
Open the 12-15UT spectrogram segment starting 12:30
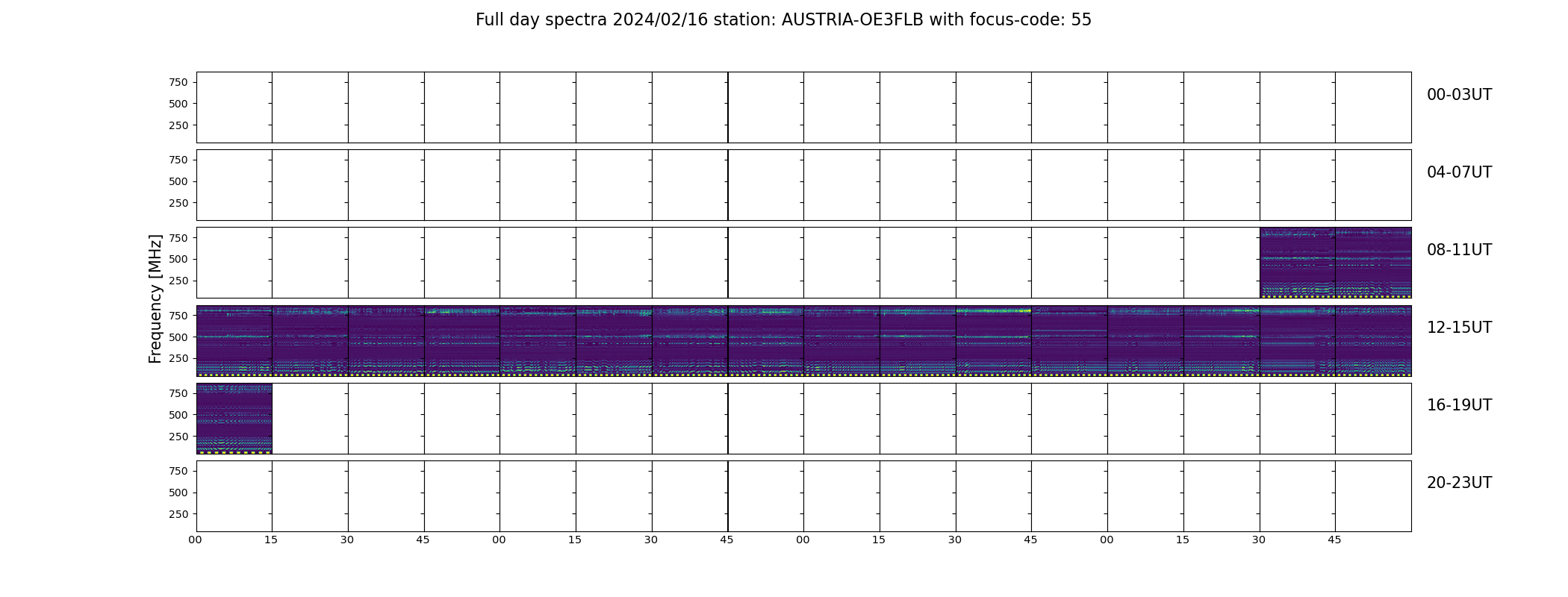pos(386,341)
